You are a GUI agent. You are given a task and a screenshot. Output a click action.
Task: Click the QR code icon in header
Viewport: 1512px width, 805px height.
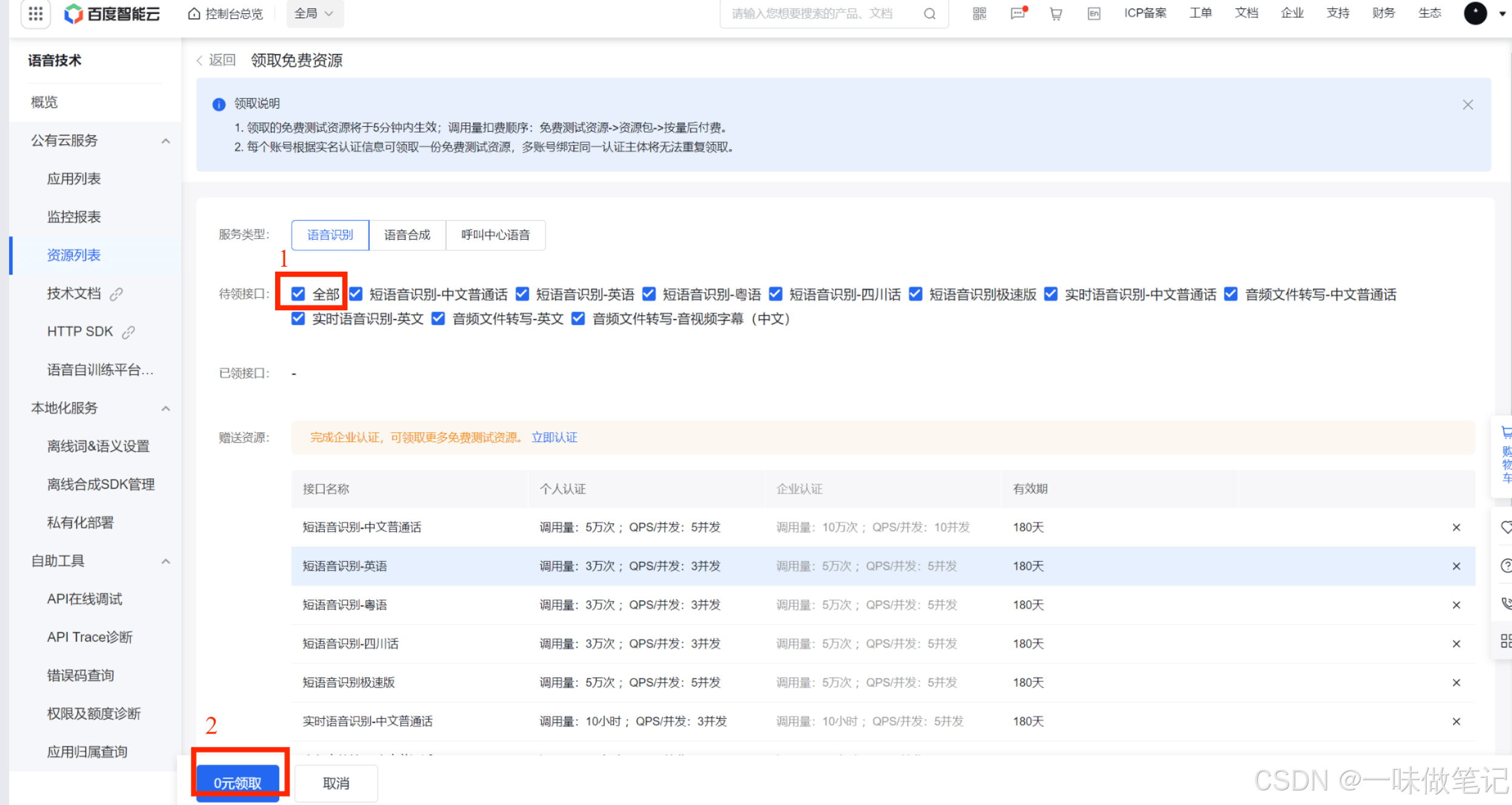tap(979, 13)
